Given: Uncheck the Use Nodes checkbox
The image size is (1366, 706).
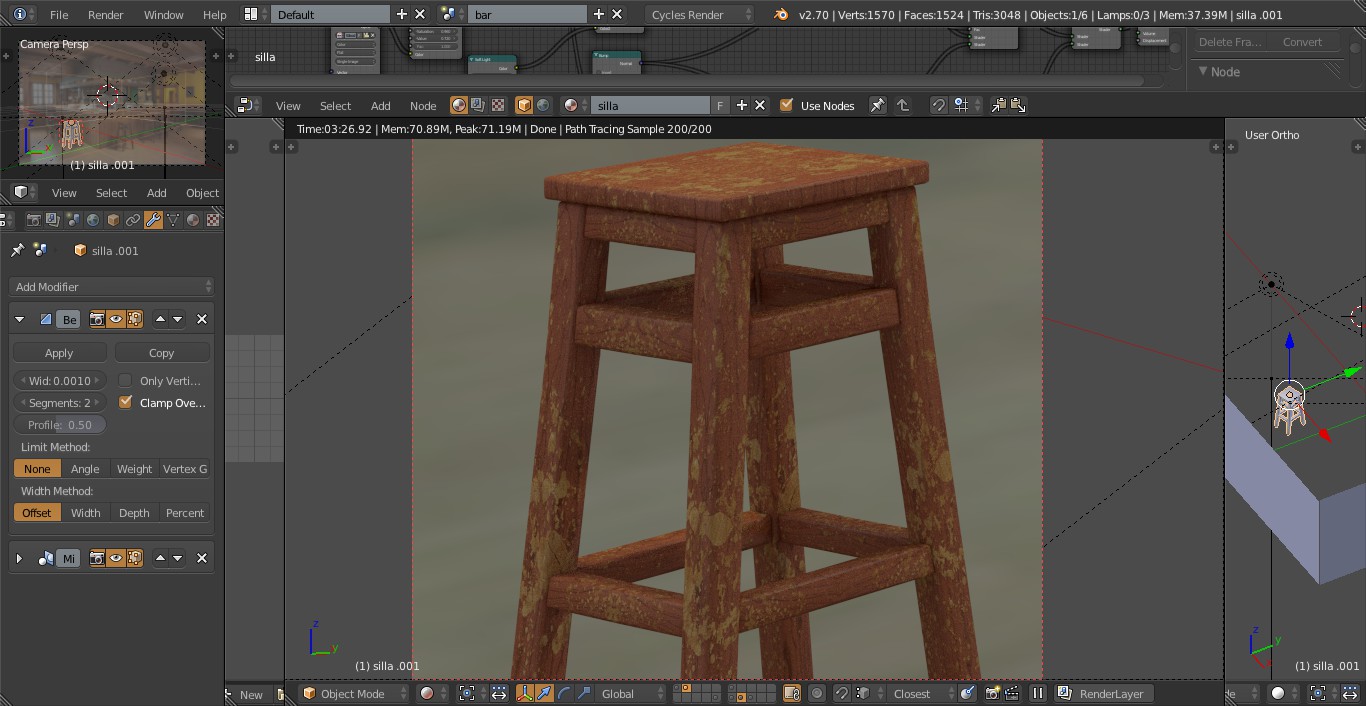Looking at the screenshot, I should click(x=786, y=105).
